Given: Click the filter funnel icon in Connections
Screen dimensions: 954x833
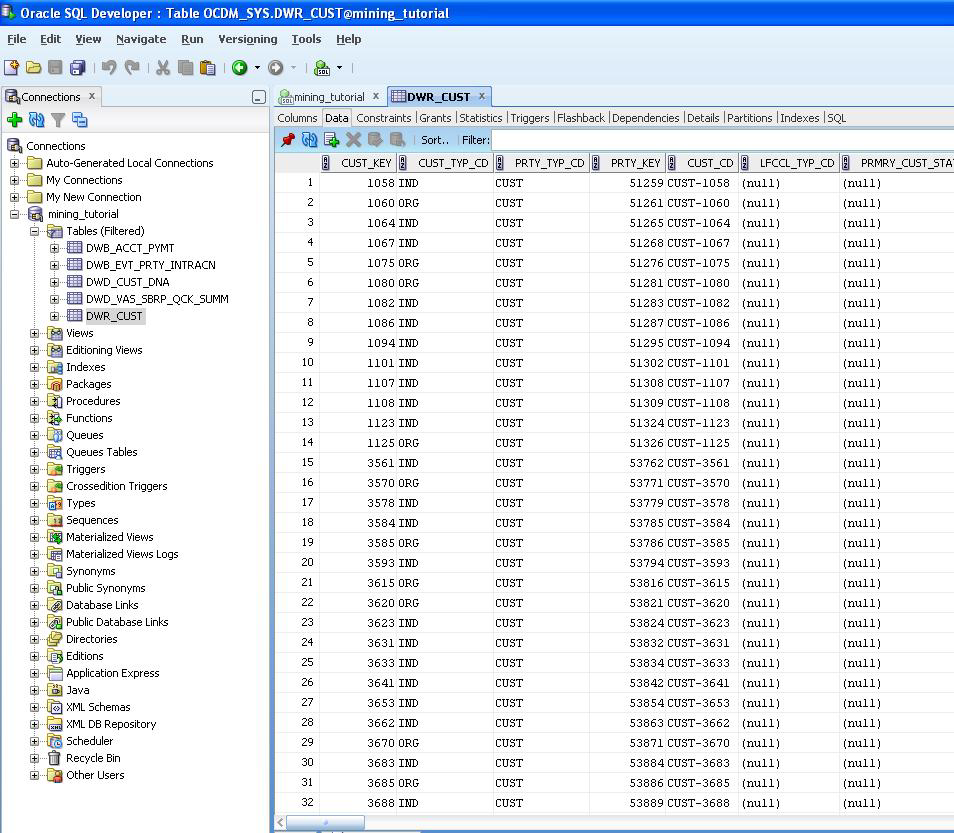Looking at the screenshot, I should pyautogui.click(x=58, y=120).
